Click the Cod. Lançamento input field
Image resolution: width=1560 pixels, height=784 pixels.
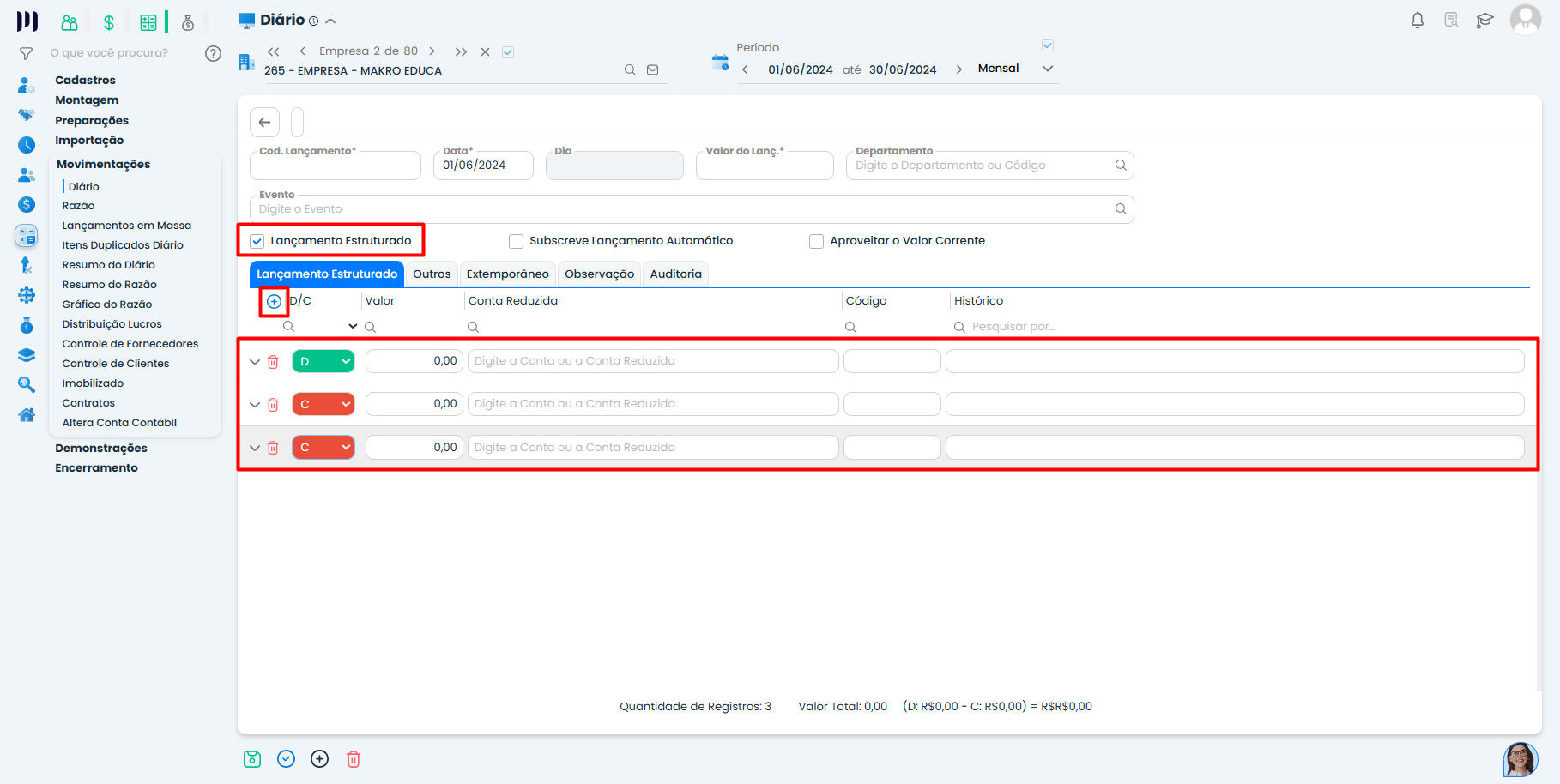(335, 166)
